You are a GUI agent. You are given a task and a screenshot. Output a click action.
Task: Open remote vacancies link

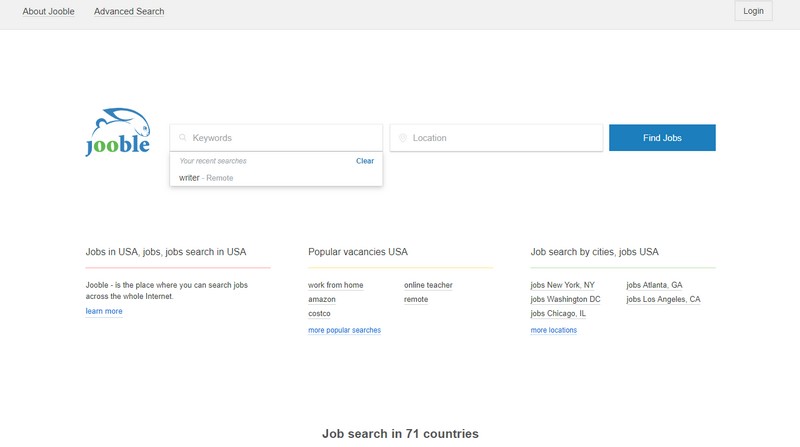coord(416,300)
